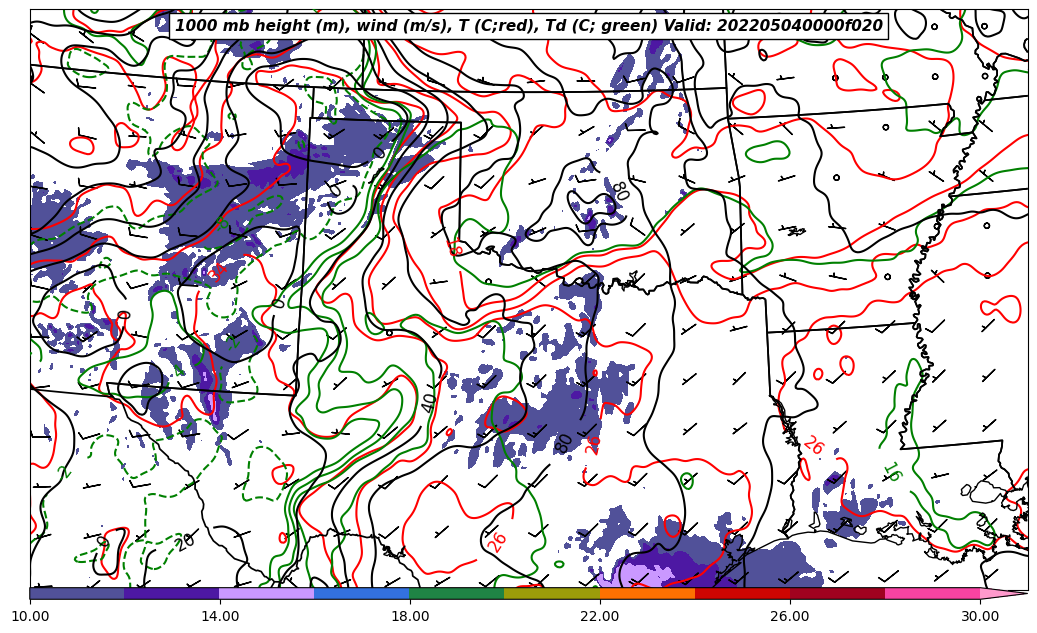
Task: Click the 30.00 colorbar tick label
Action: pos(980,616)
